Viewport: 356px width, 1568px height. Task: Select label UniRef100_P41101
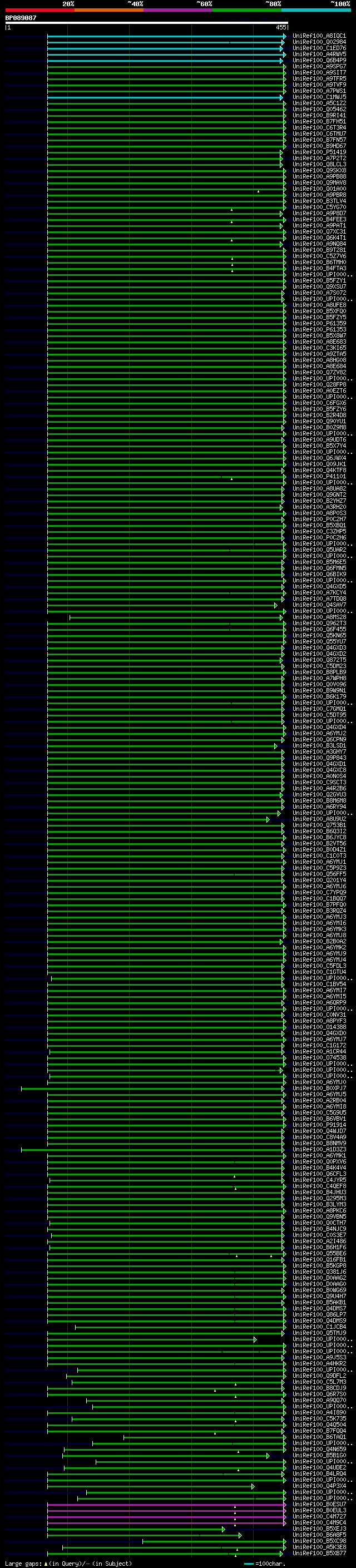click(319, 477)
